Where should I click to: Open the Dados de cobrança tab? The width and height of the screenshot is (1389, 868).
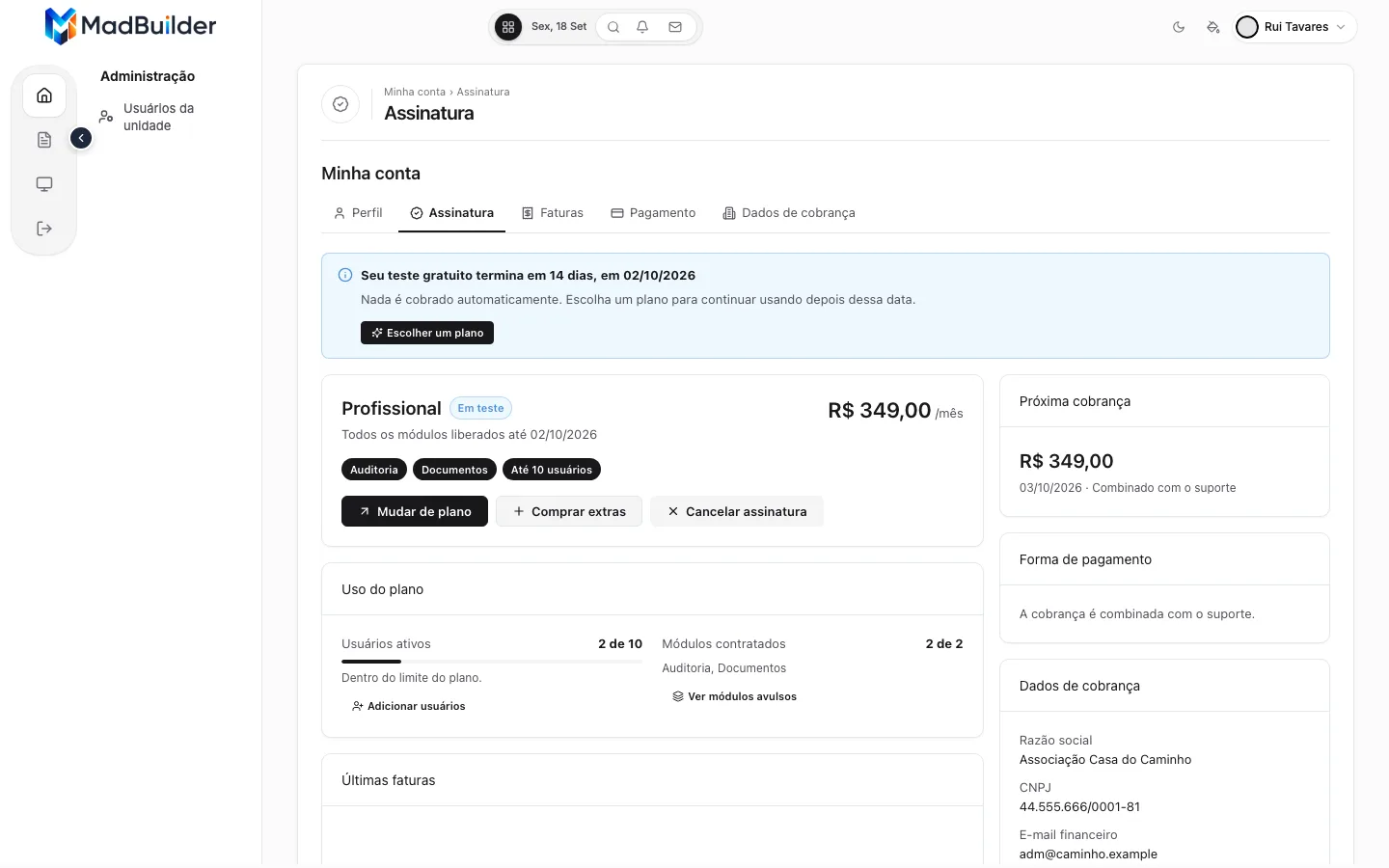tap(789, 213)
